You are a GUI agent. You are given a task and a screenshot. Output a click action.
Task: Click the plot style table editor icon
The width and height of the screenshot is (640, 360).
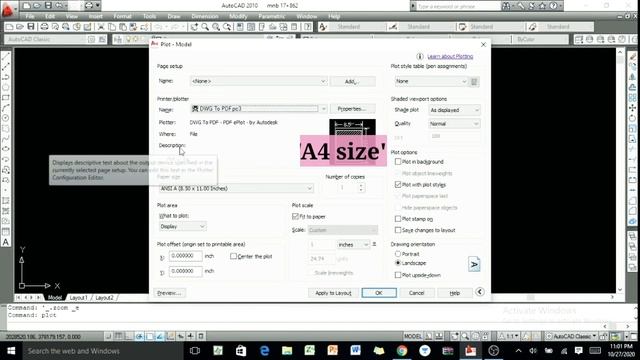pyautogui.click(x=474, y=82)
